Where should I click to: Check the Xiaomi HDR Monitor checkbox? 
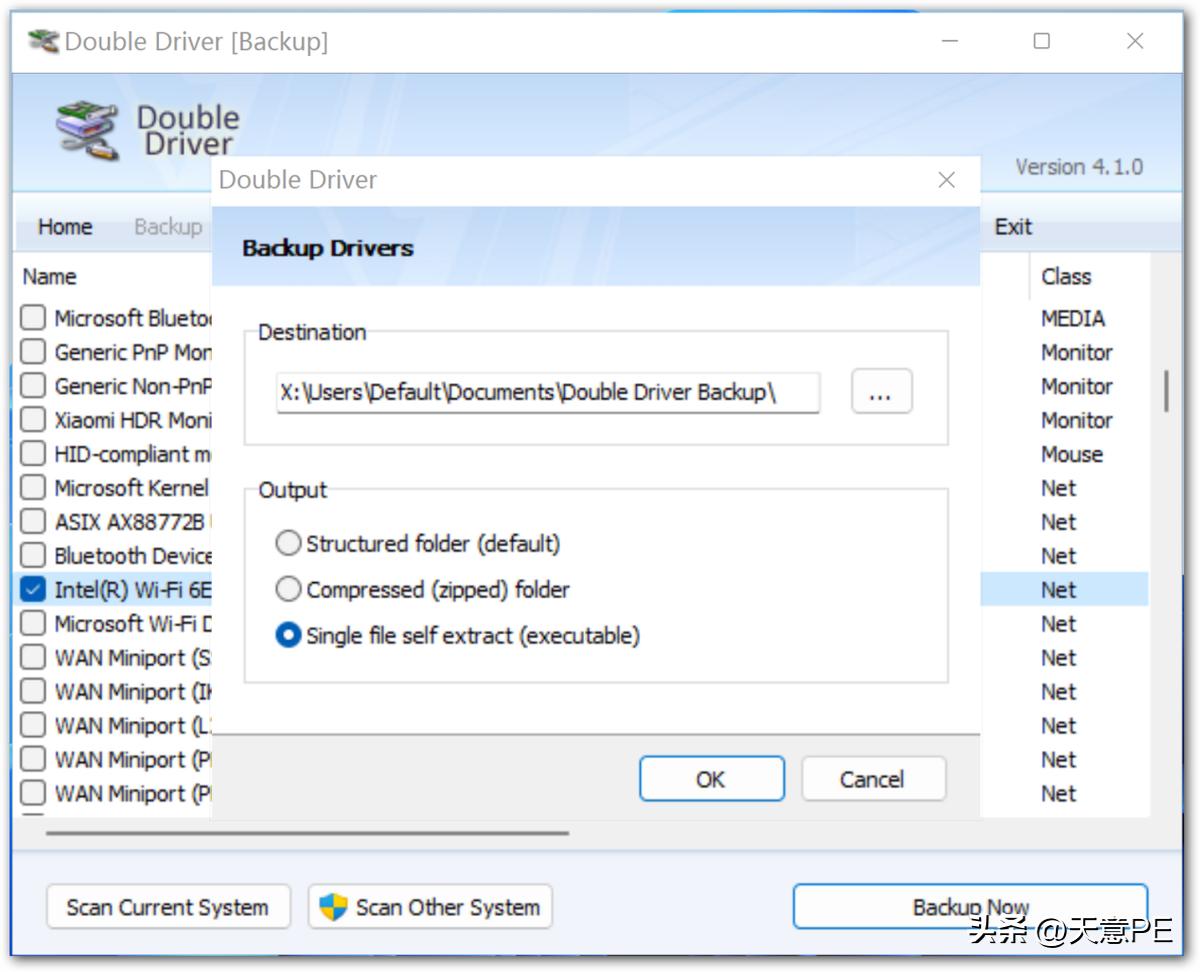33,420
